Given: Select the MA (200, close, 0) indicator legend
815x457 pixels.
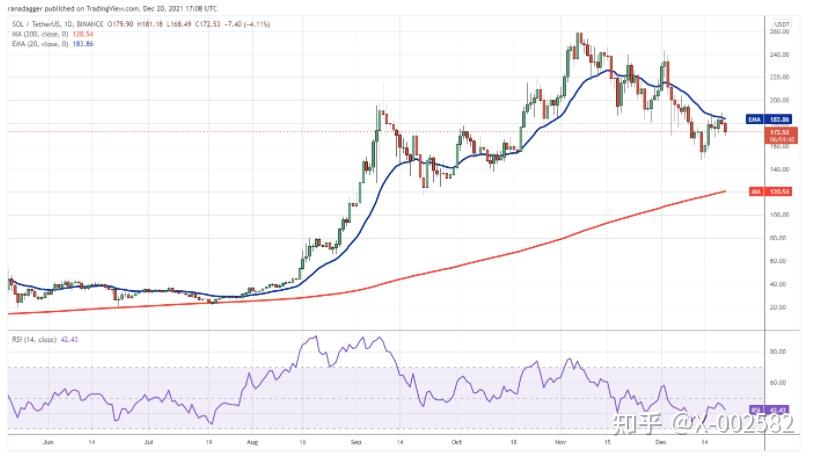Looking at the screenshot, I should coord(52,34).
